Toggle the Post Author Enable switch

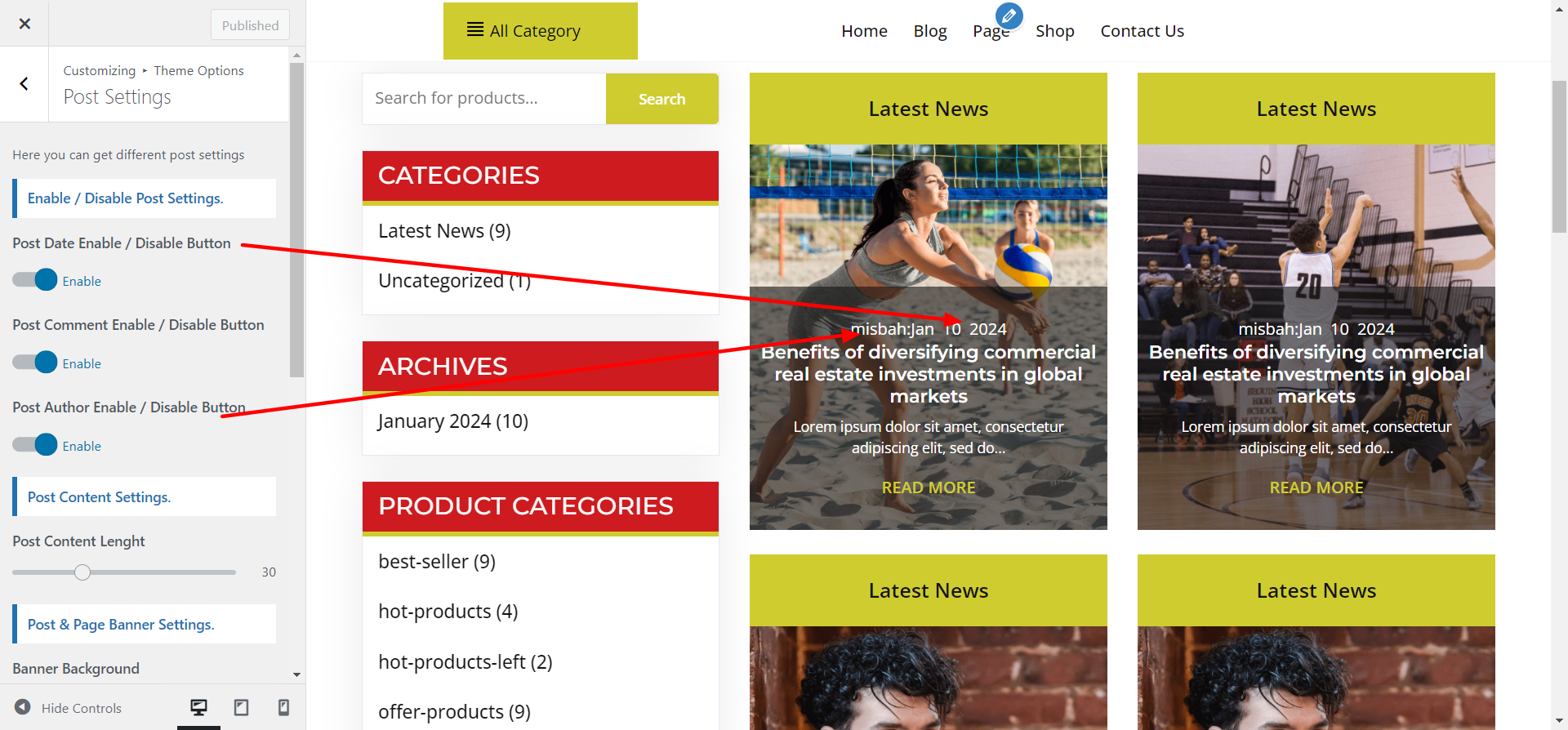[x=35, y=445]
